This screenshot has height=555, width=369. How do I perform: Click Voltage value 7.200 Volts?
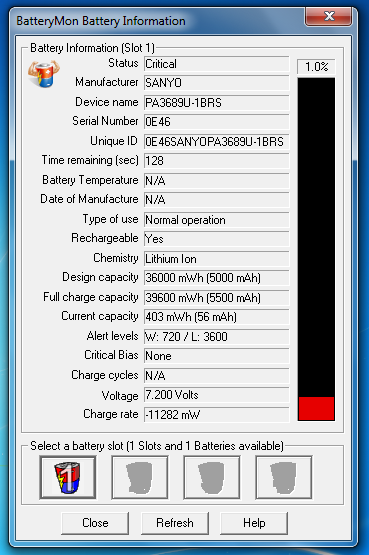(217, 395)
